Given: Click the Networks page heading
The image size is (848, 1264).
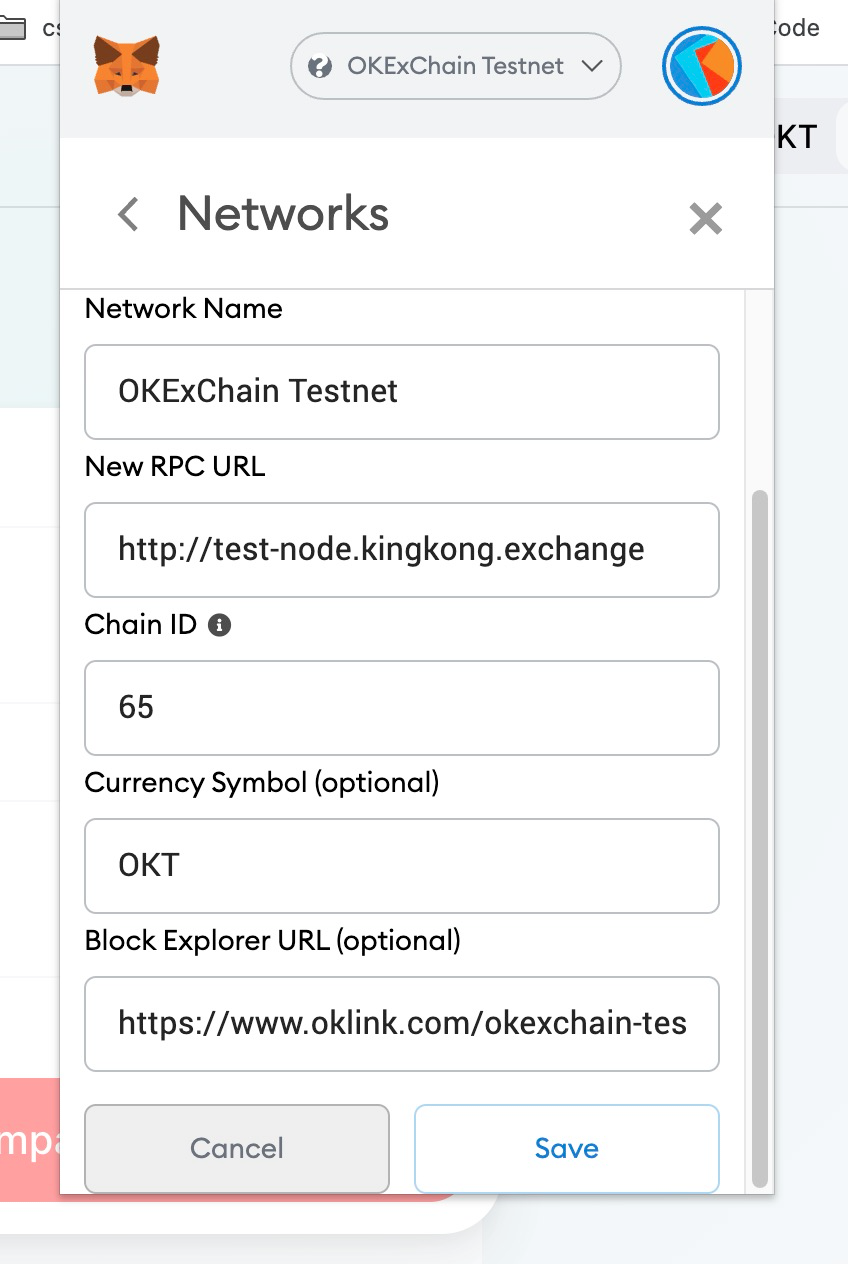Looking at the screenshot, I should tap(283, 214).
